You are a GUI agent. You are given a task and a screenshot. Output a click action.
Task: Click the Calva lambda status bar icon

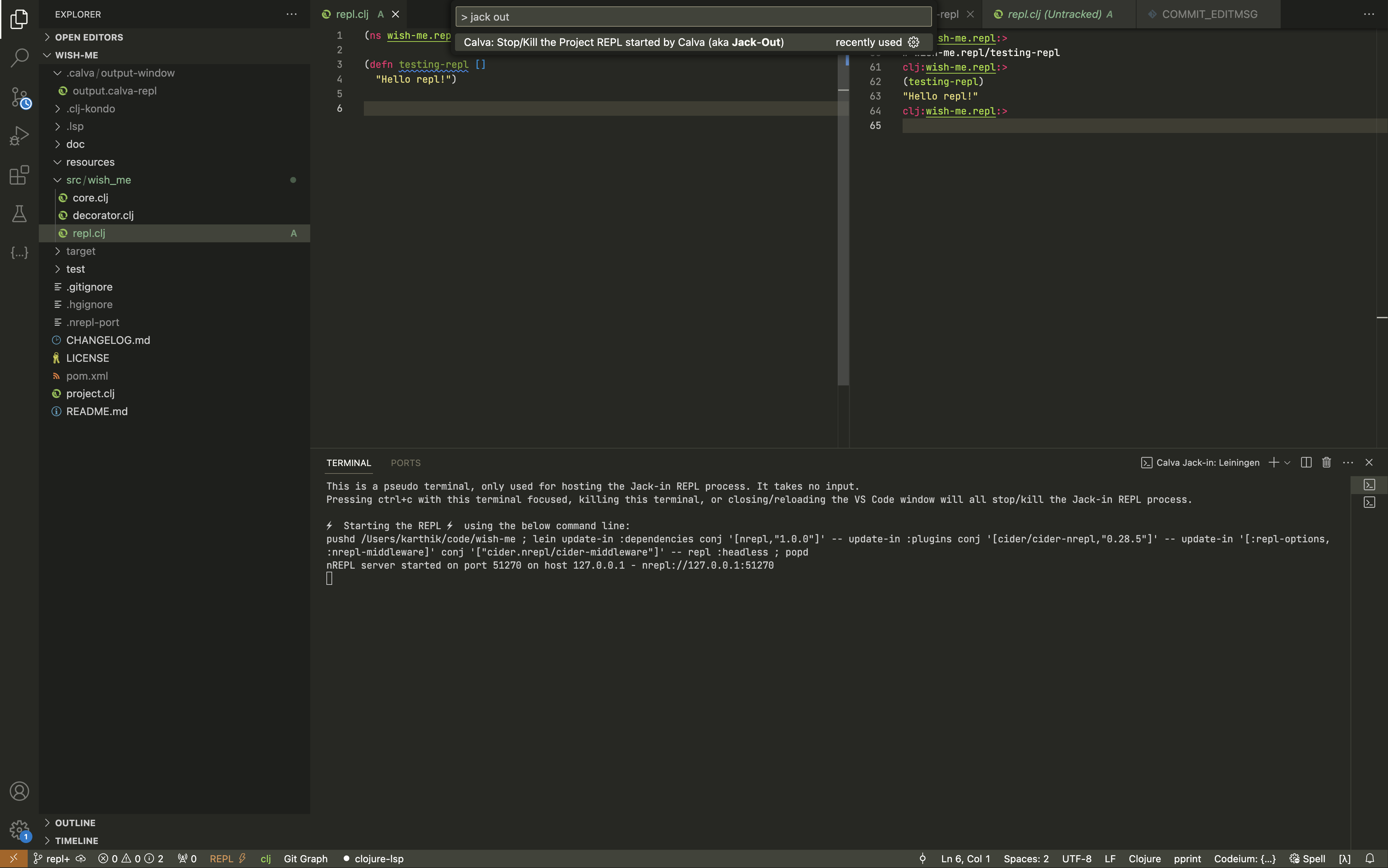pos(1344,859)
